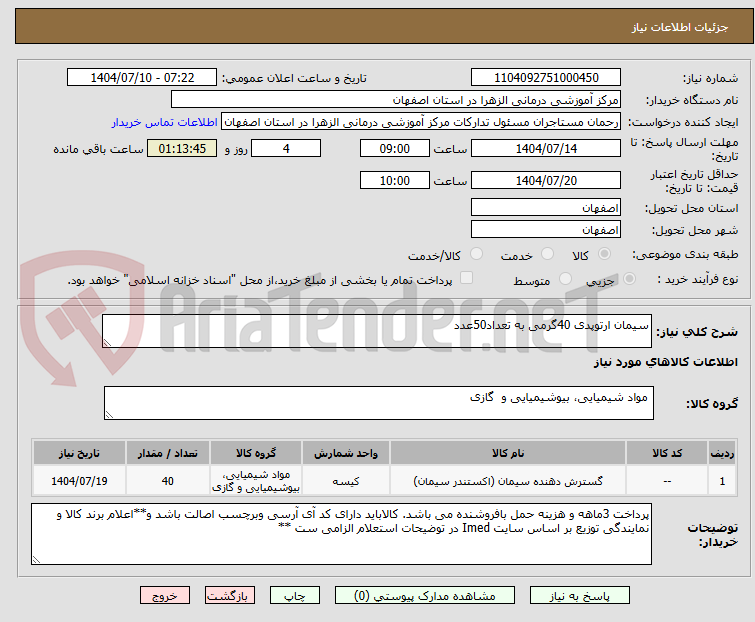Click the 'اطلاعات کالاهای مورد نیاز' section heading

pyautogui.click(x=665, y=362)
